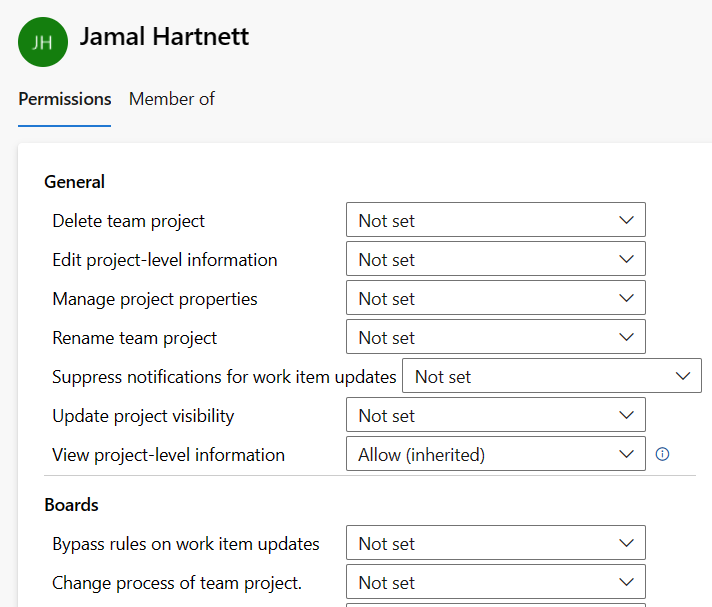
Task: Expand the Update project visibility dropdown
Action: [x=495, y=415]
